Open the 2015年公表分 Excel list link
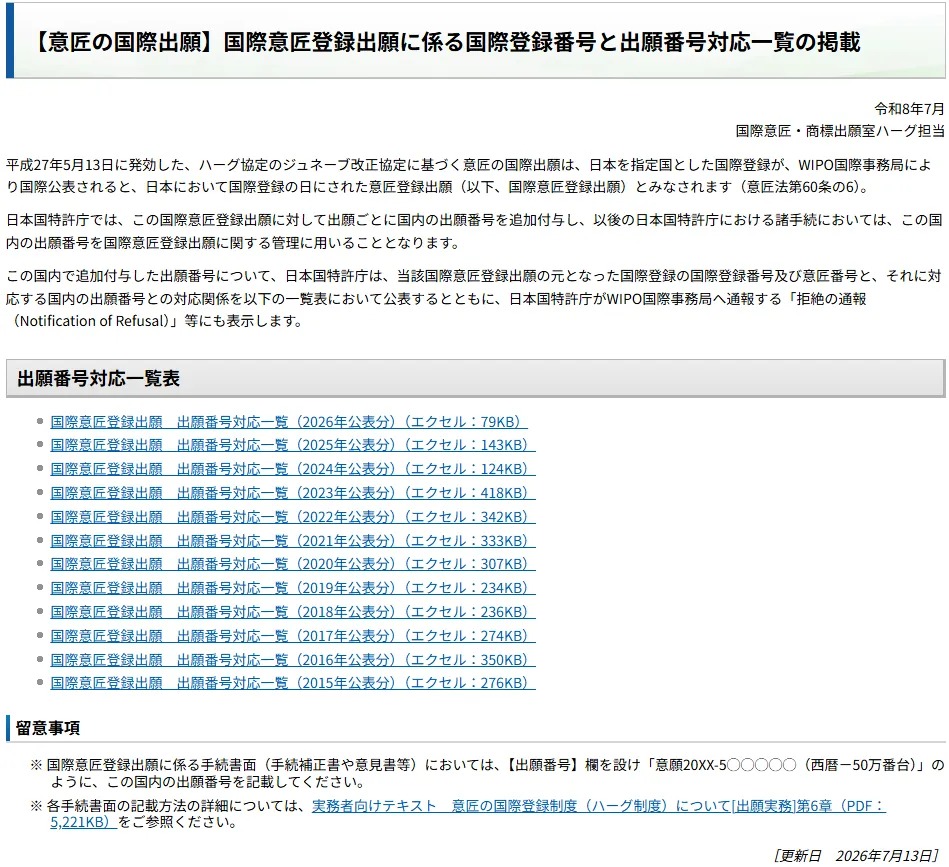 [293, 683]
